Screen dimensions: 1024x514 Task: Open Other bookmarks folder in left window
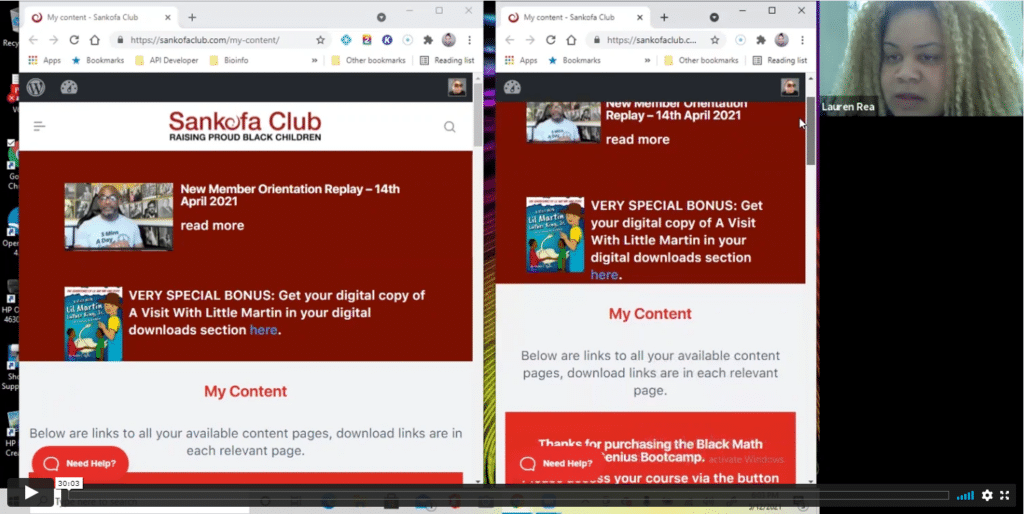[x=368, y=60]
